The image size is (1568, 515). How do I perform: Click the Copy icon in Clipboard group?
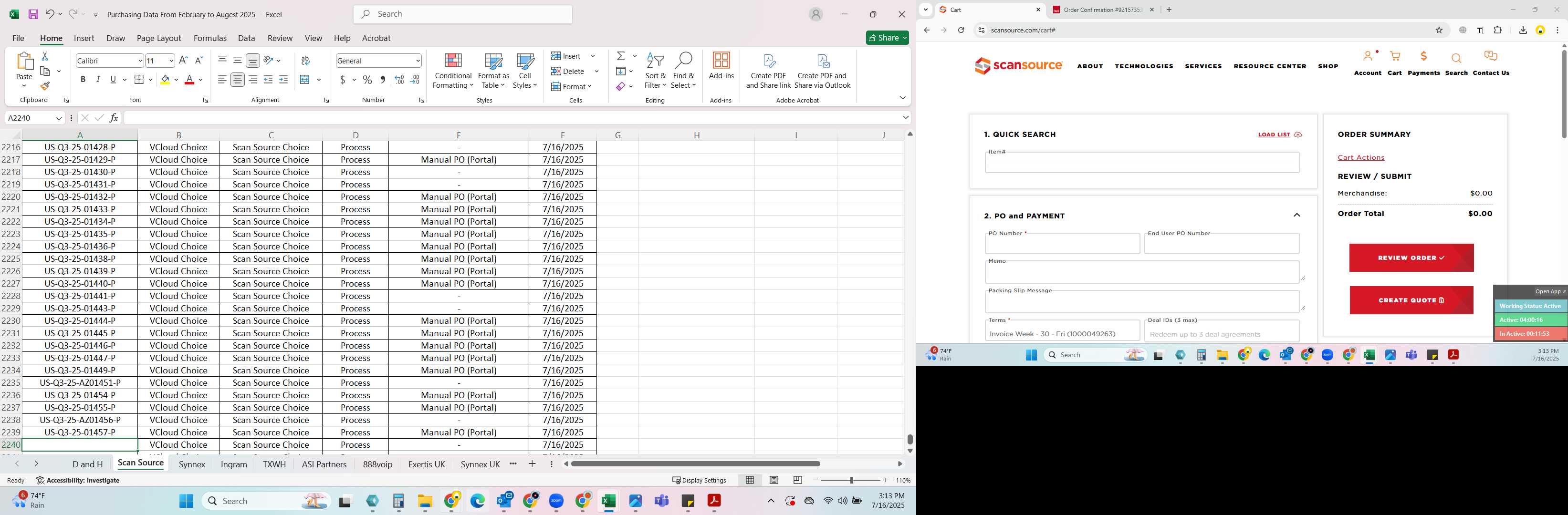[x=45, y=71]
